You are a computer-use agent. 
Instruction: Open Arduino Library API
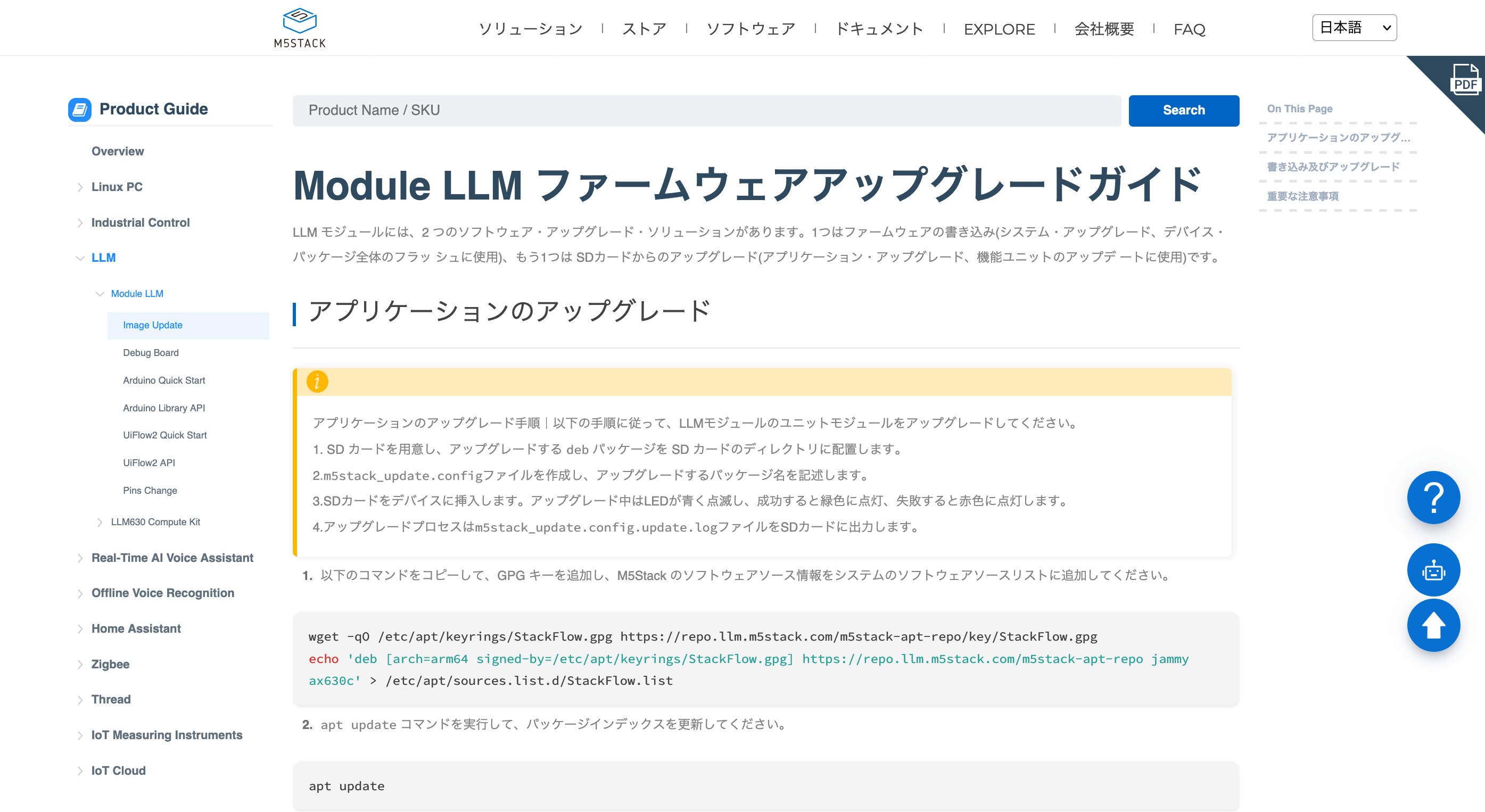164,408
